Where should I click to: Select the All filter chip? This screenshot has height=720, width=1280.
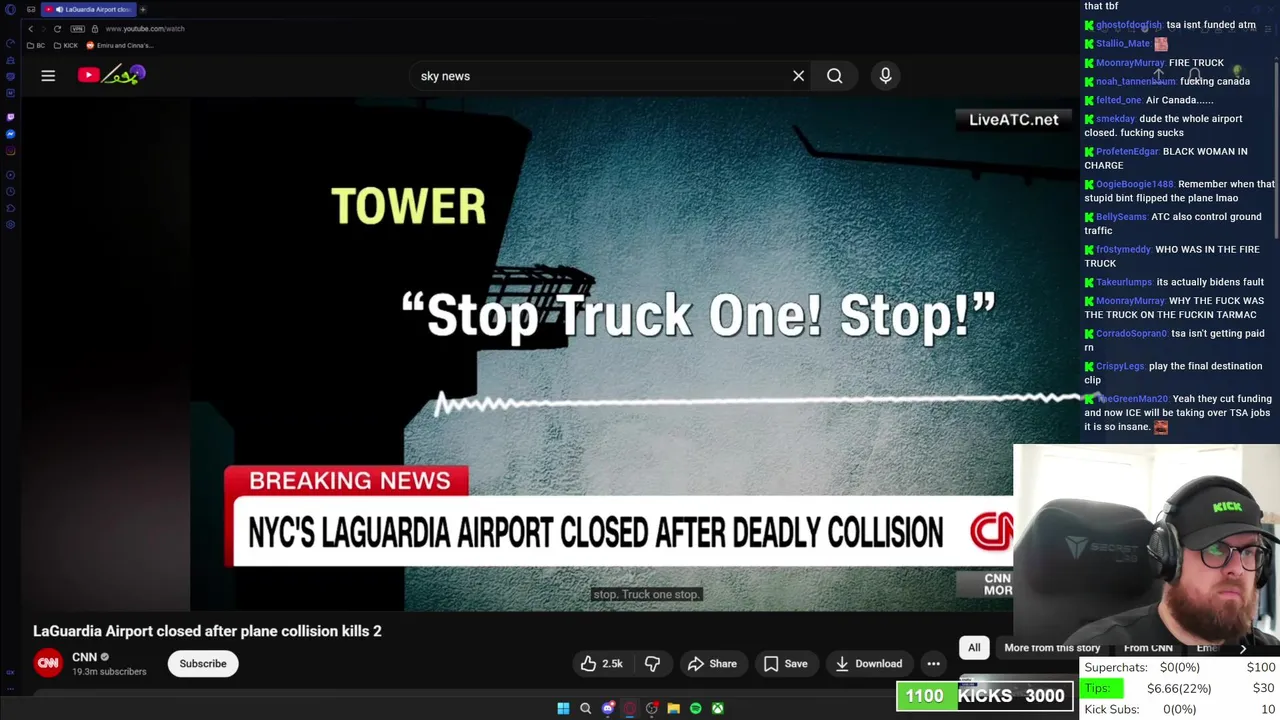click(974, 647)
